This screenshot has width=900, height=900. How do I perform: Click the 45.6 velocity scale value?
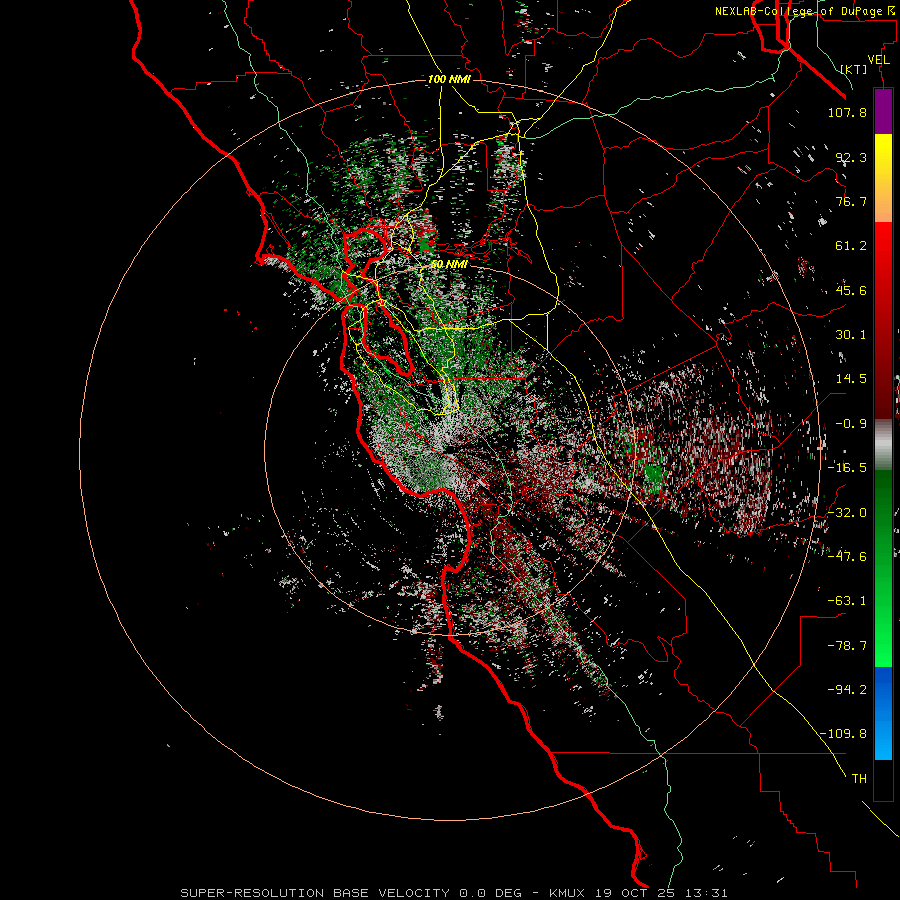(851, 290)
